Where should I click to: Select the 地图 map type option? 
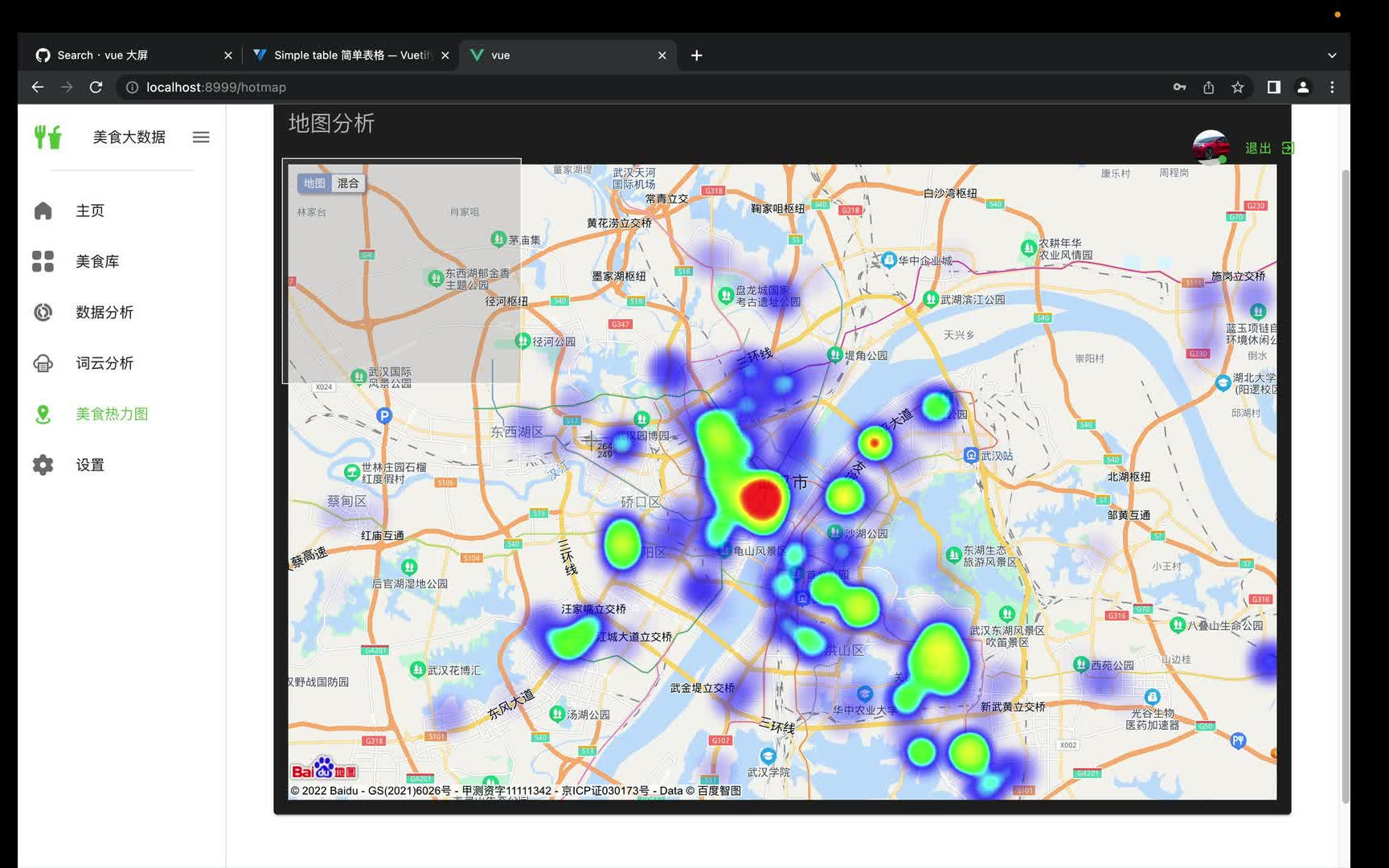313,183
